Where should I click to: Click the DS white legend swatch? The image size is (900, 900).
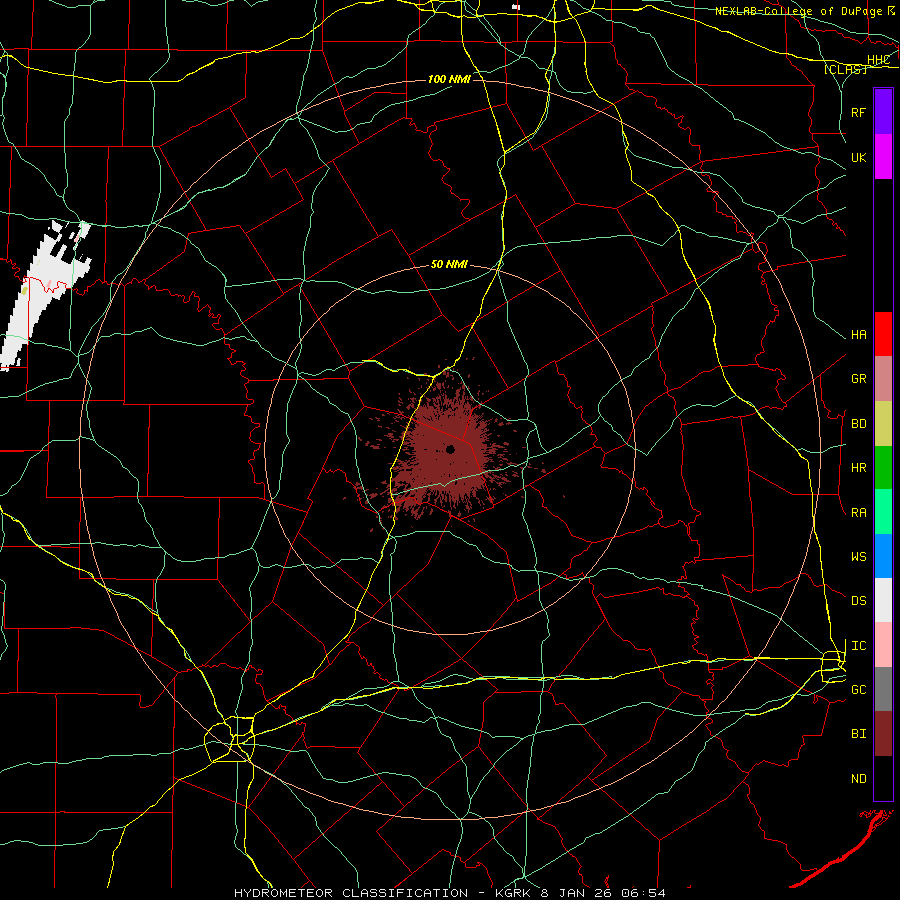pos(883,600)
